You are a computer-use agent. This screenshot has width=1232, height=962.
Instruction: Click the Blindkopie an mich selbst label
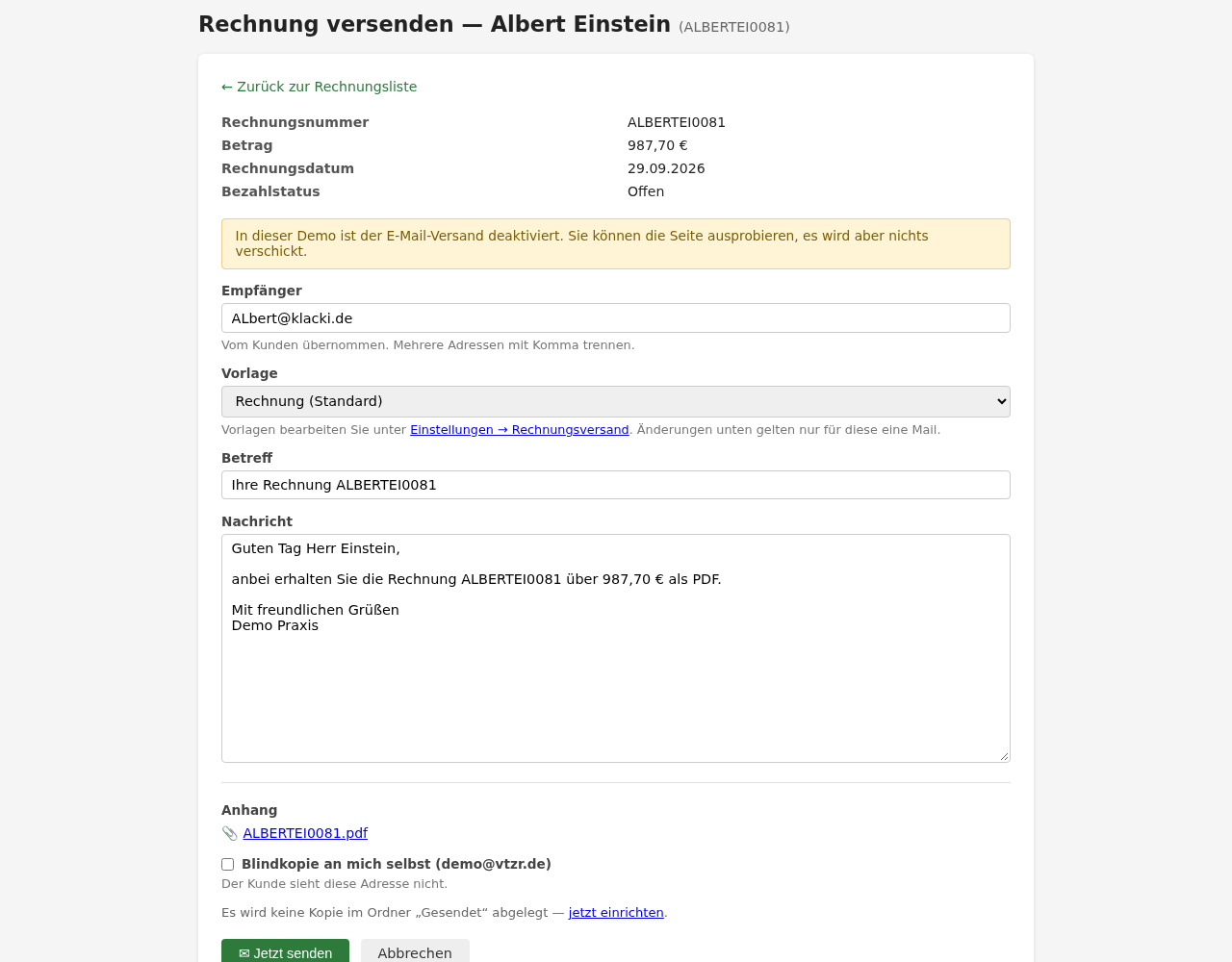click(397, 864)
